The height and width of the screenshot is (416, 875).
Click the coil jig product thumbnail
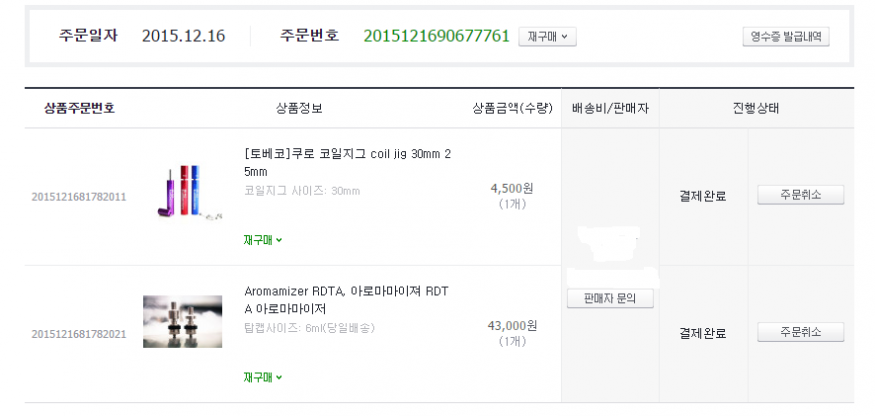coord(182,193)
